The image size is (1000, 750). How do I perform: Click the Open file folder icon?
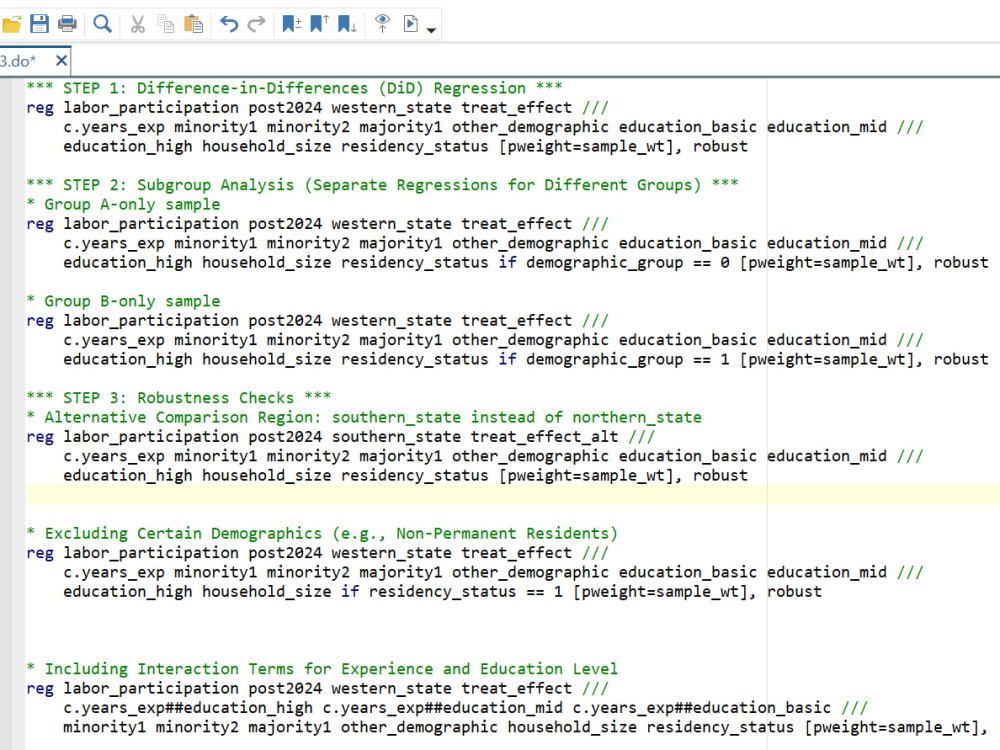tap(11, 24)
